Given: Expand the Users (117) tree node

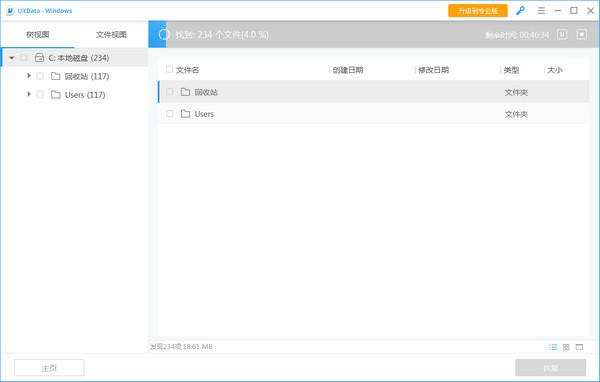Looking at the screenshot, I should coord(29,94).
